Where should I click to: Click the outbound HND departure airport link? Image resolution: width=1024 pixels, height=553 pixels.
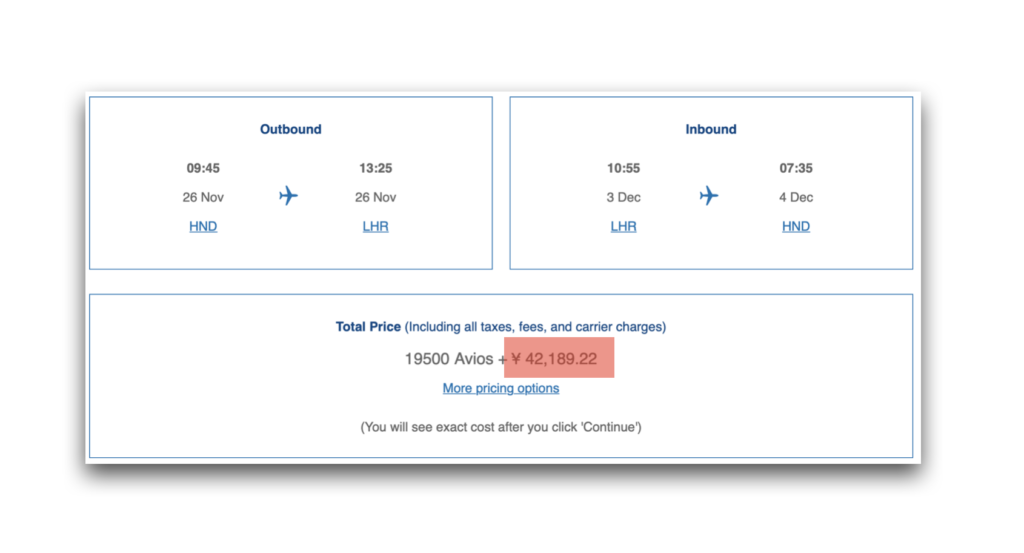(203, 227)
